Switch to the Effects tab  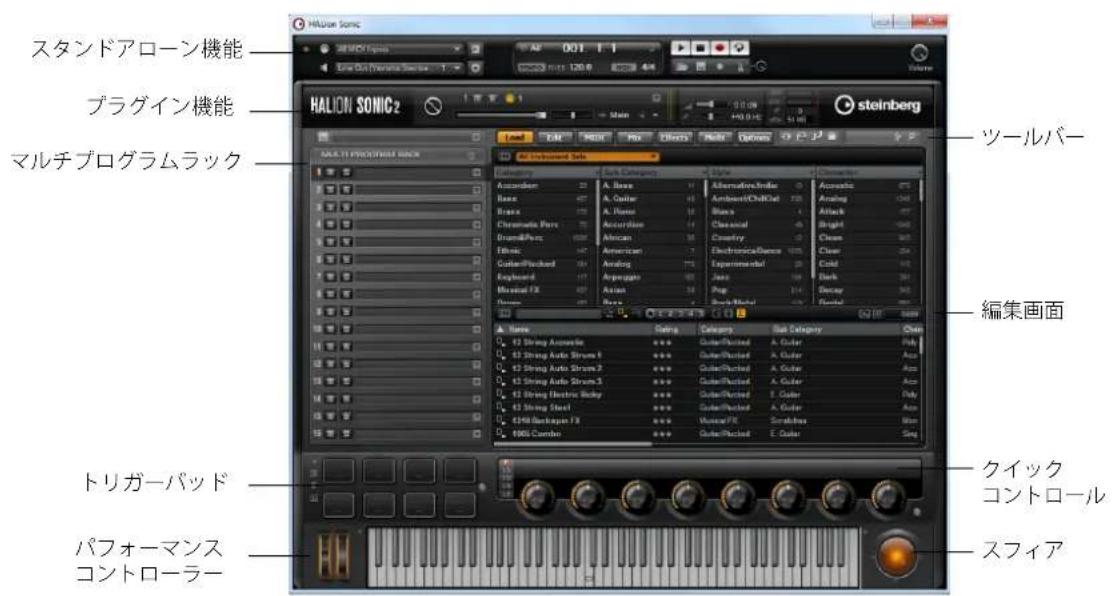coord(674,137)
